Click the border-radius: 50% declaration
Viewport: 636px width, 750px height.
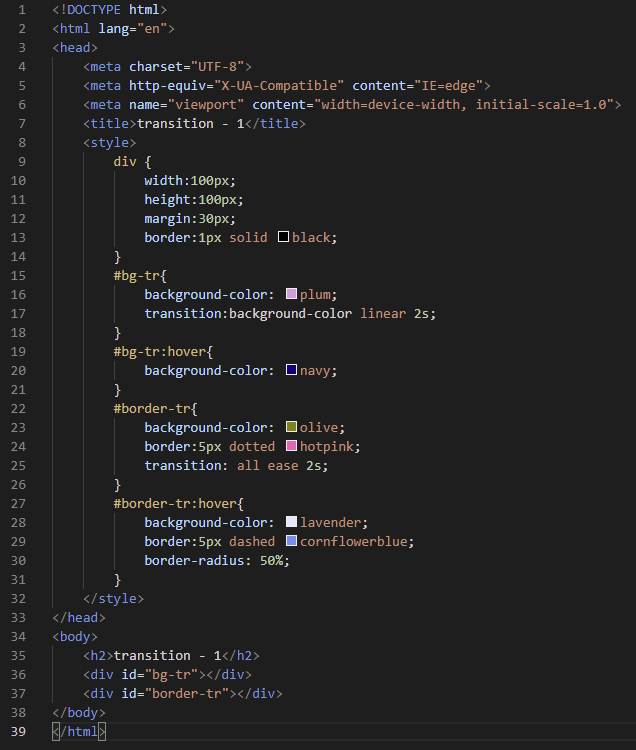click(x=217, y=561)
